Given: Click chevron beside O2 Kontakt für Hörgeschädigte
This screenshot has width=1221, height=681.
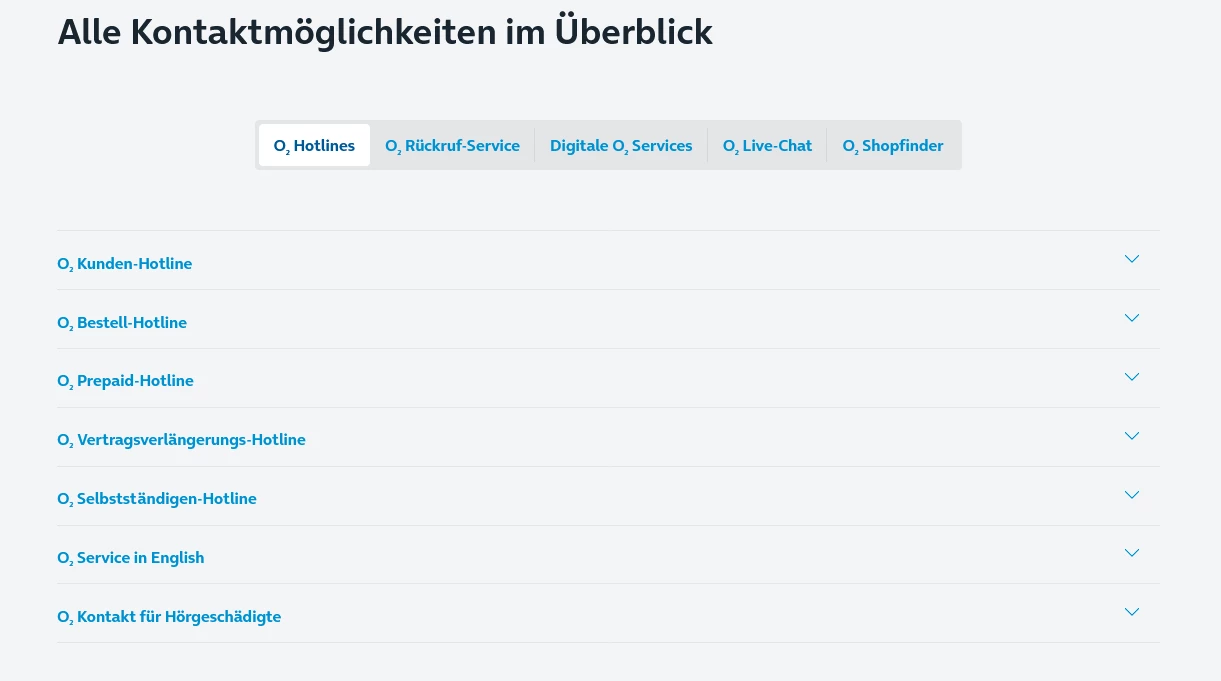Looking at the screenshot, I should click(1131, 612).
